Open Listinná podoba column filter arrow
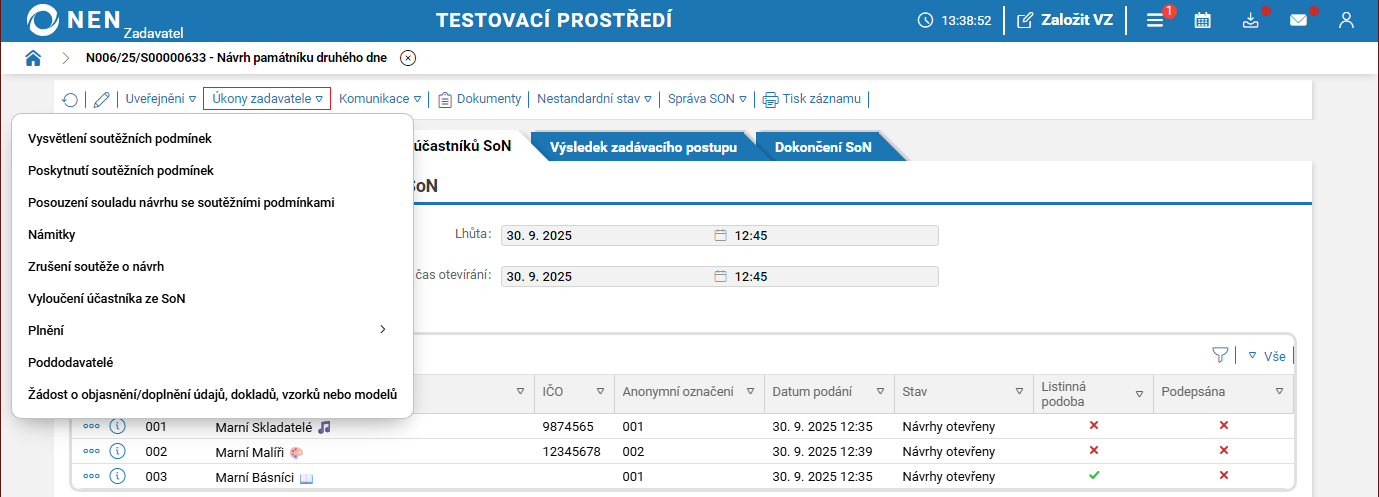 click(x=1139, y=394)
